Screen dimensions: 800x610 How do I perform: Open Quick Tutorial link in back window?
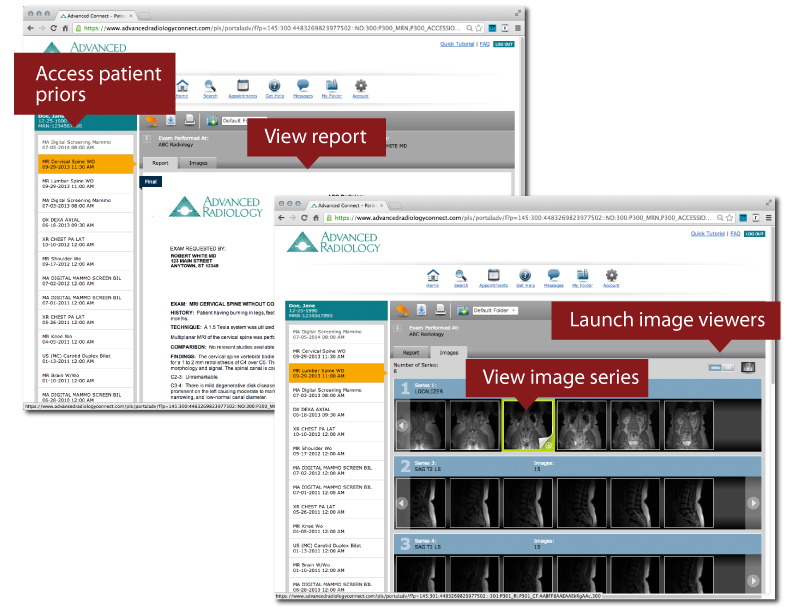coord(457,44)
